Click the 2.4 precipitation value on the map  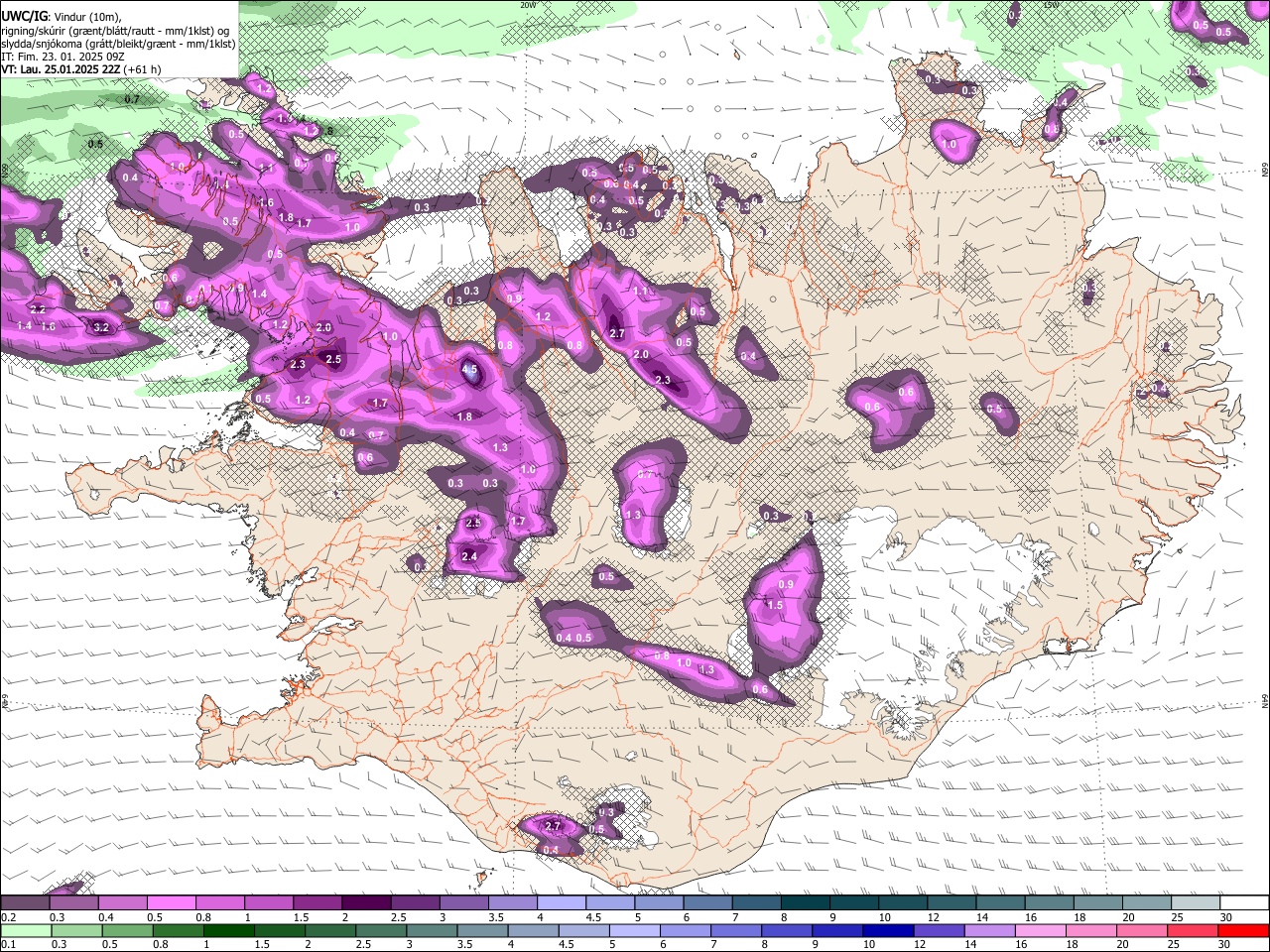pyautogui.click(x=469, y=556)
